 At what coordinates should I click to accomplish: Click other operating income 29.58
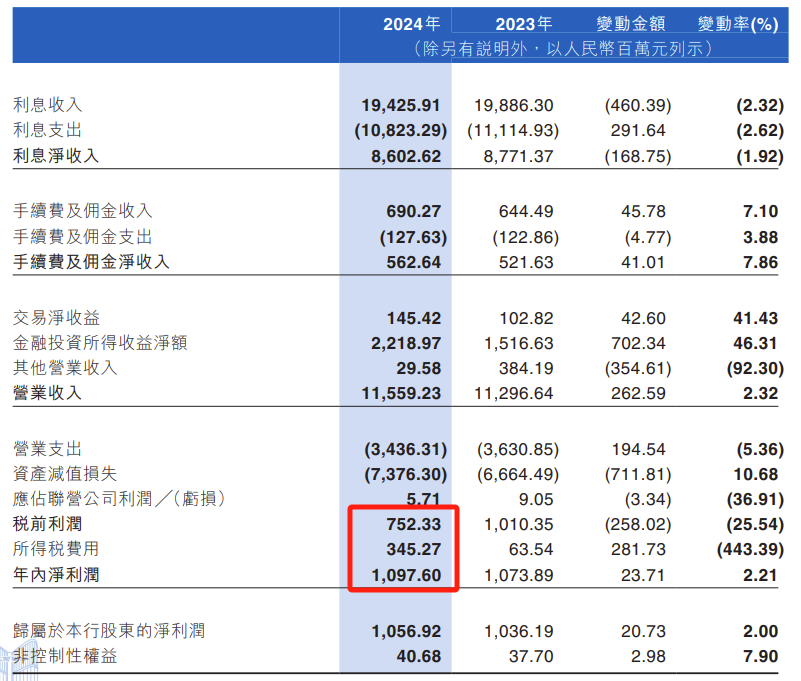[x=418, y=368]
